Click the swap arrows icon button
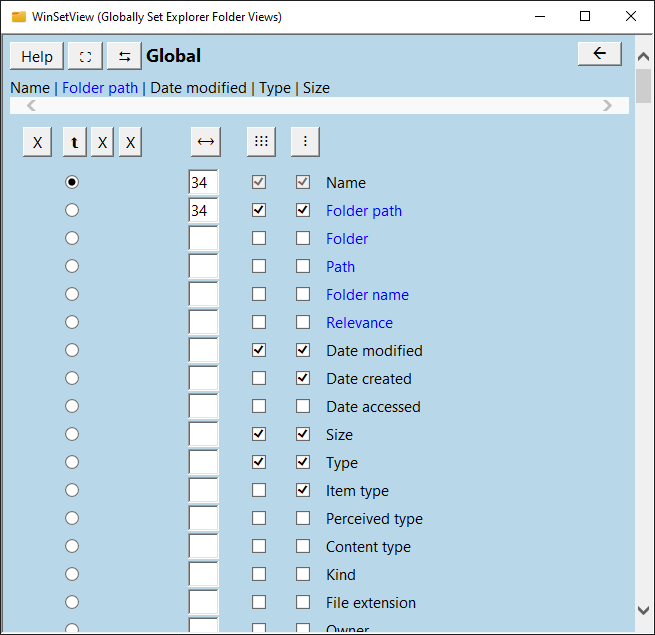The image size is (655, 635). [x=124, y=56]
